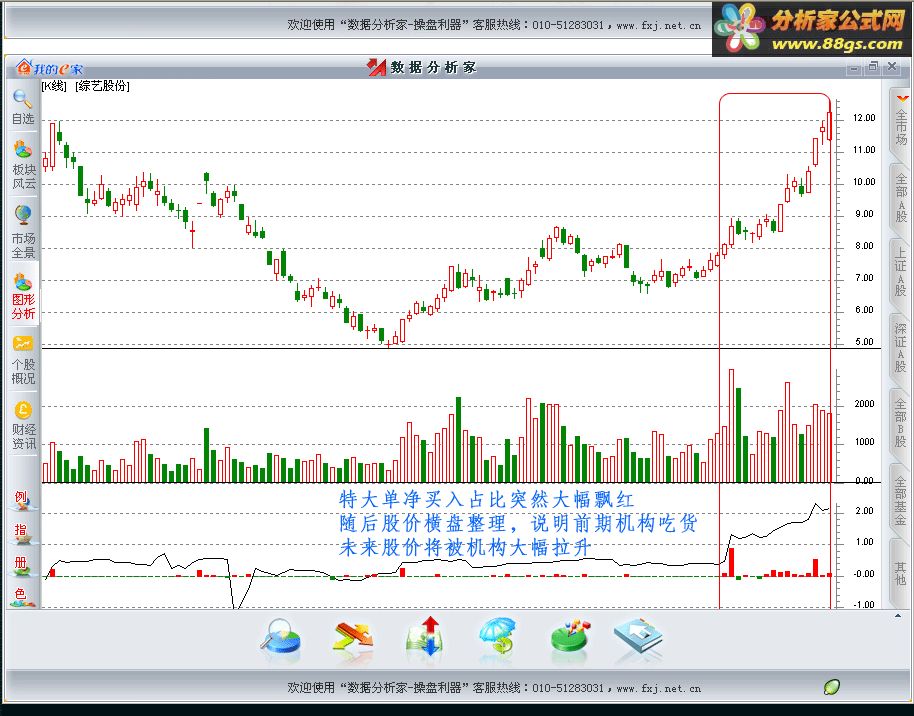
Task: Click the [综艺股份] stock name label
Action: tap(102, 86)
